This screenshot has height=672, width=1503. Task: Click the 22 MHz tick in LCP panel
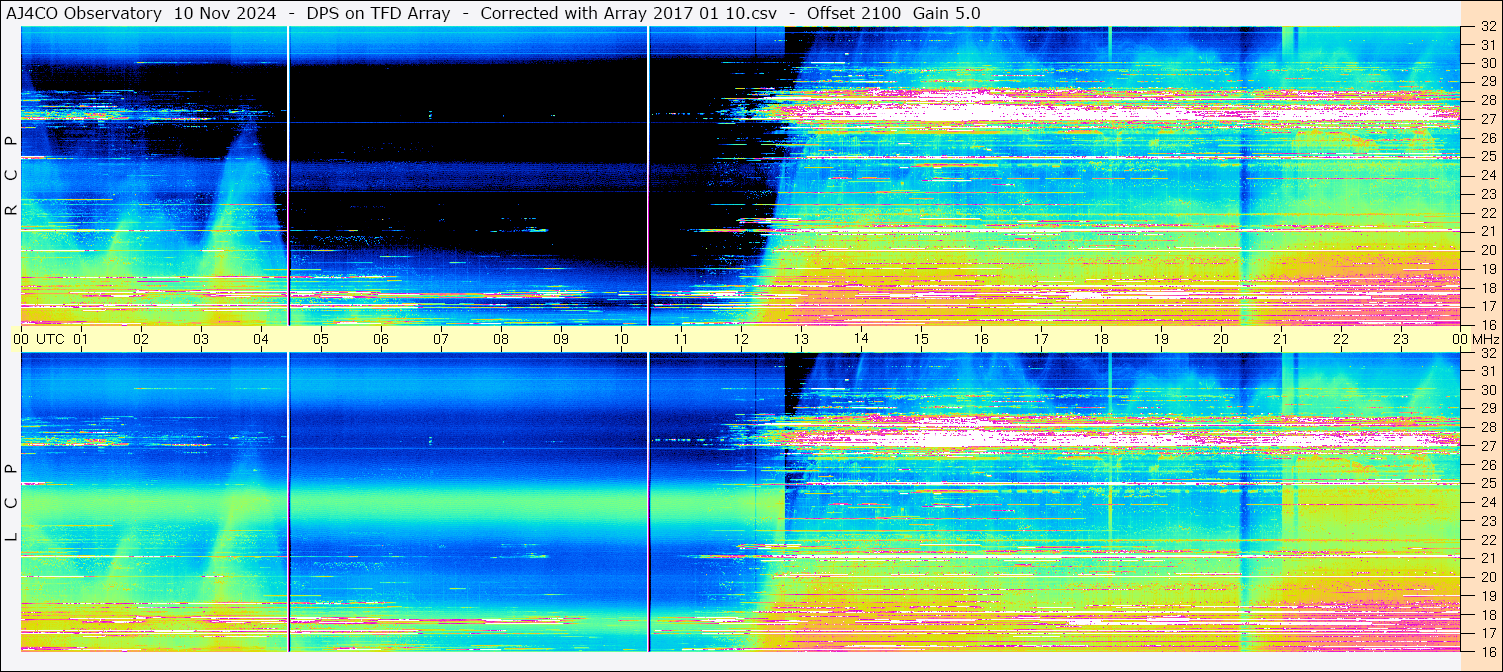pyautogui.click(x=1487, y=539)
